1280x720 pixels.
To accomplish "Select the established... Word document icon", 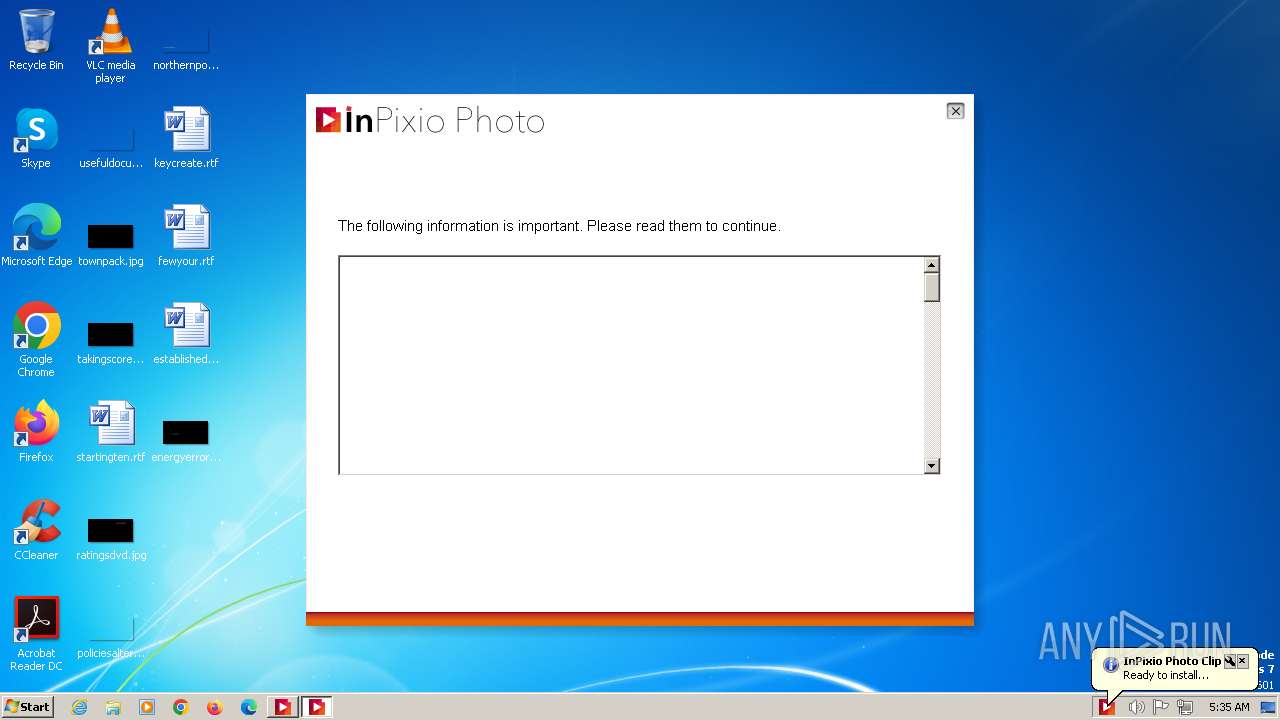I will click(x=186, y=334).
